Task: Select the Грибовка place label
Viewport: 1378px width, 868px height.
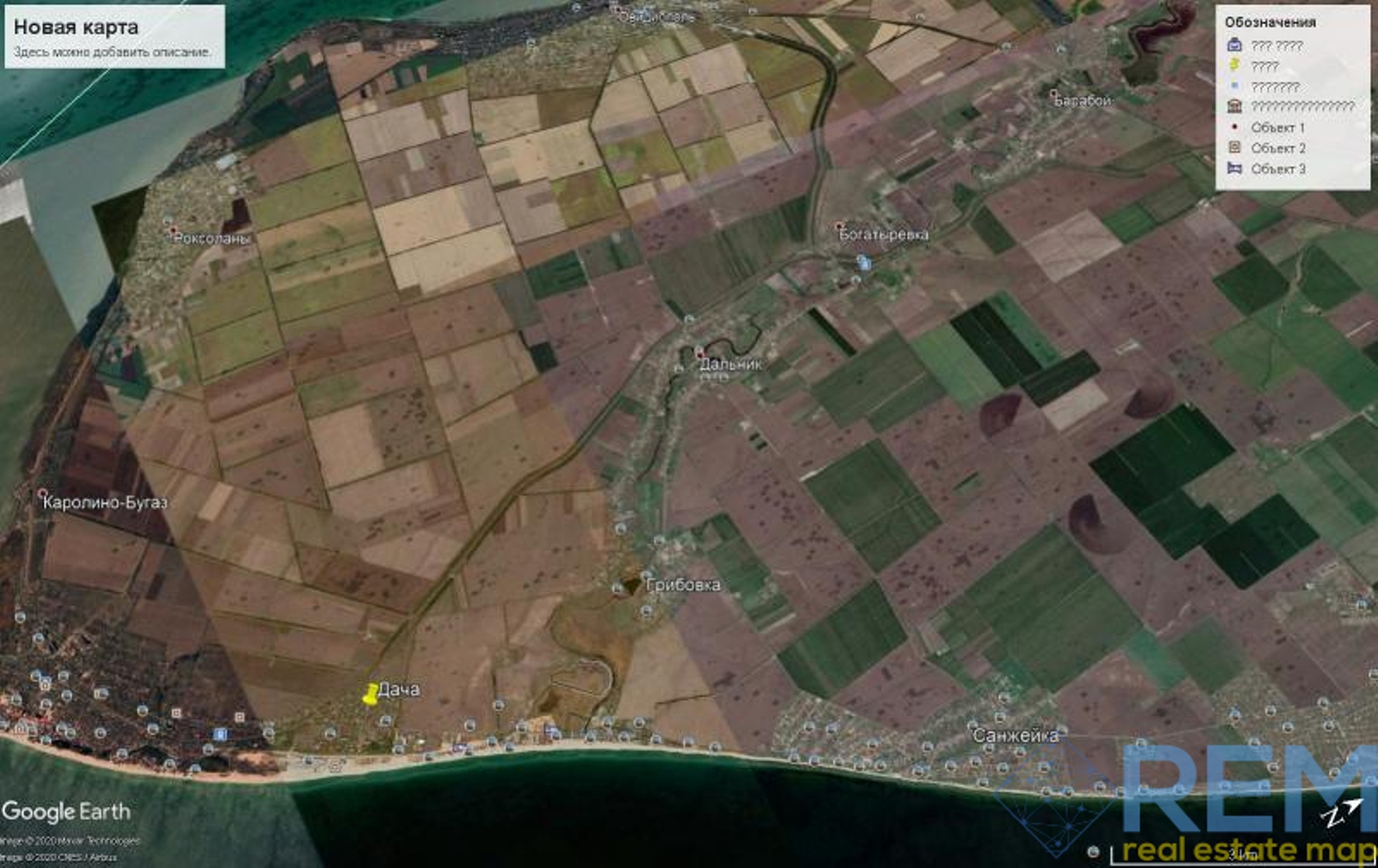Action: click(x=682, y=585)
